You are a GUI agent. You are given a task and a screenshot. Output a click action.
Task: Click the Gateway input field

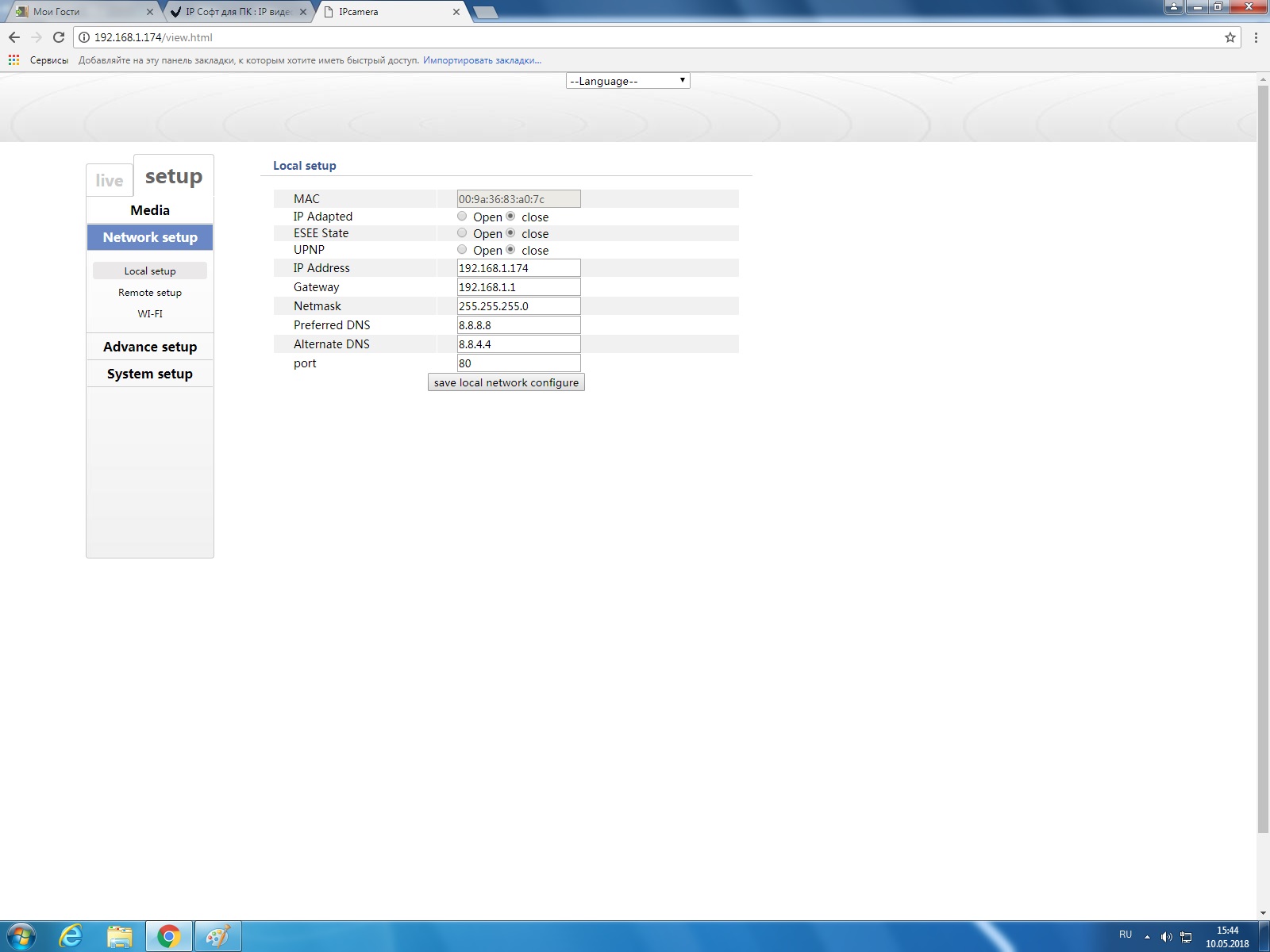[x=518, y=287]
